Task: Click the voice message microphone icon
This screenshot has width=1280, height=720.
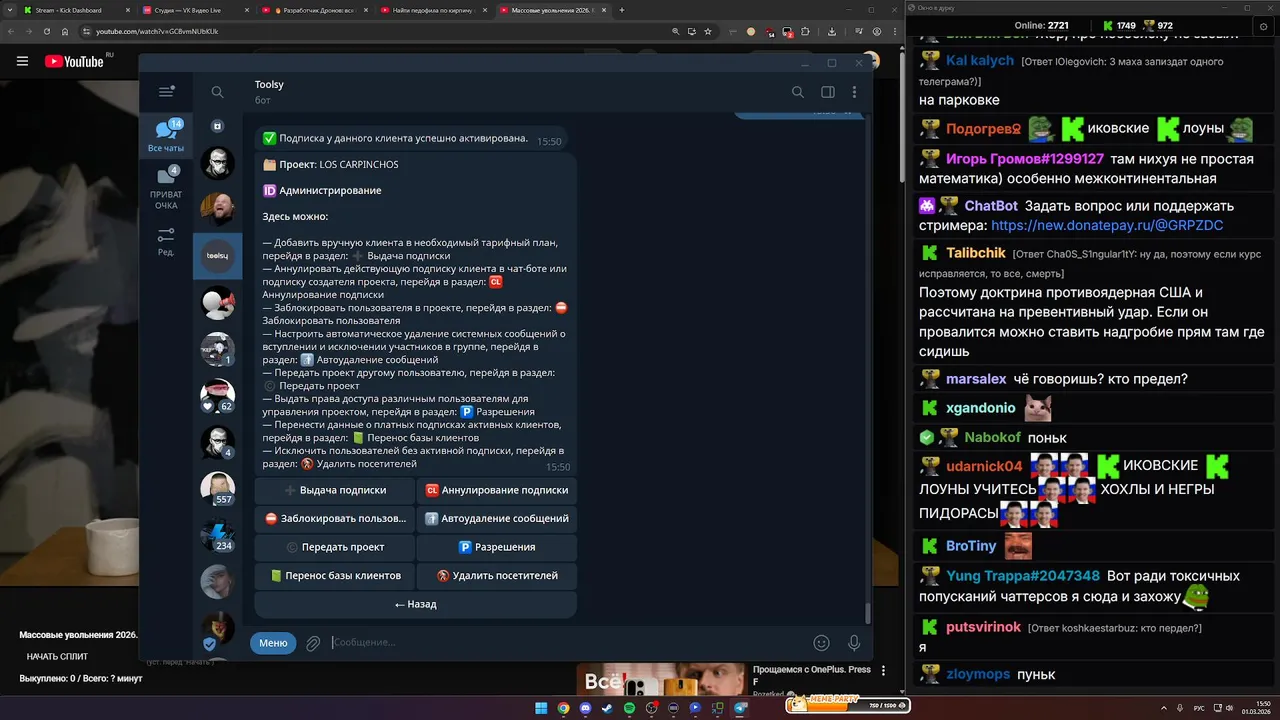Action: point(854,643)
